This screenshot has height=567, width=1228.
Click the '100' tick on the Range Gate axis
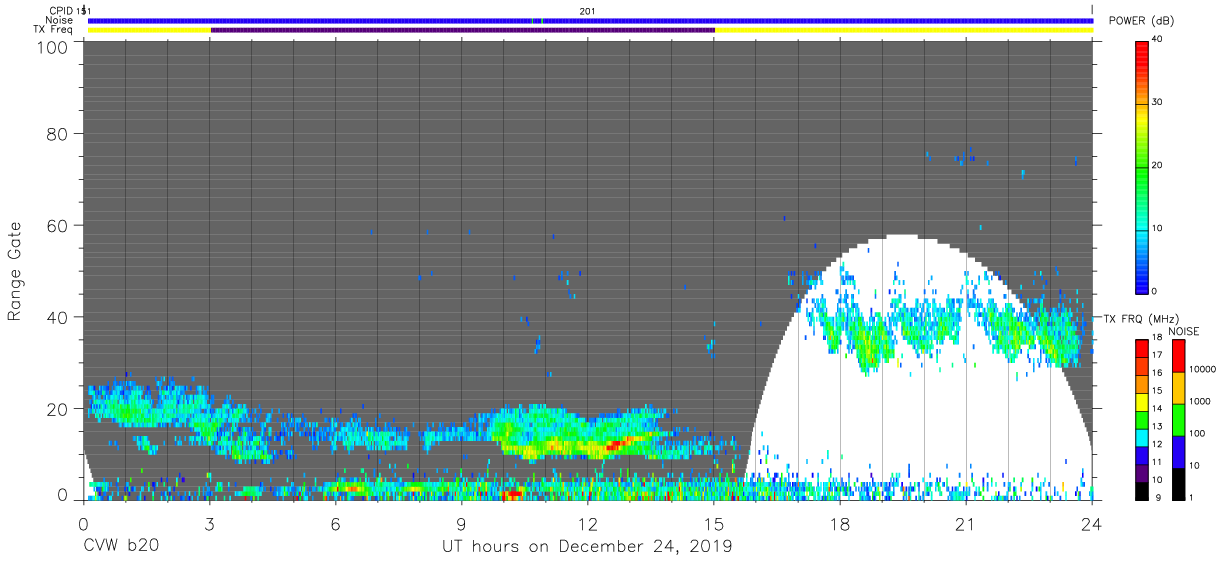tap(52, 47)
